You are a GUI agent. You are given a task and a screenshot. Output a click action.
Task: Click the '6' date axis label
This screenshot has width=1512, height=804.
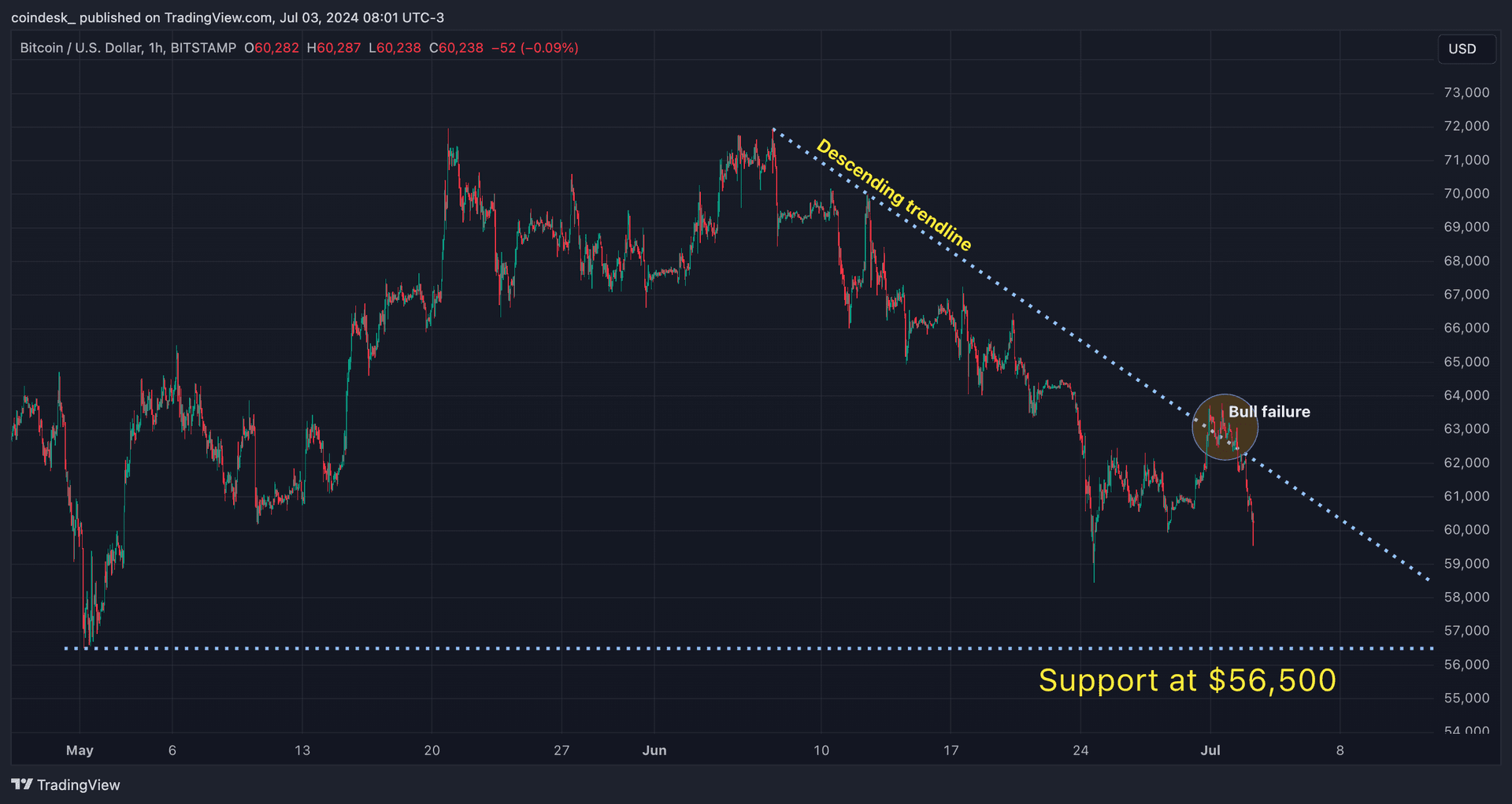coord(172,750)
